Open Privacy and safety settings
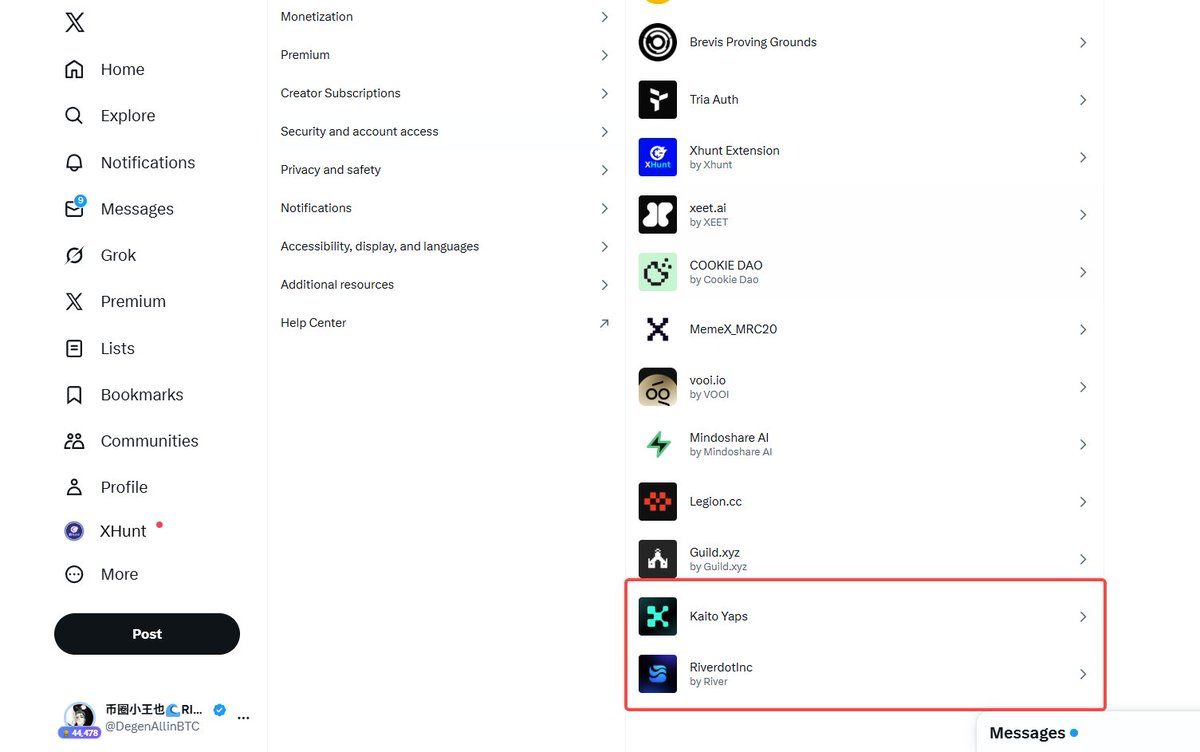 446,170
